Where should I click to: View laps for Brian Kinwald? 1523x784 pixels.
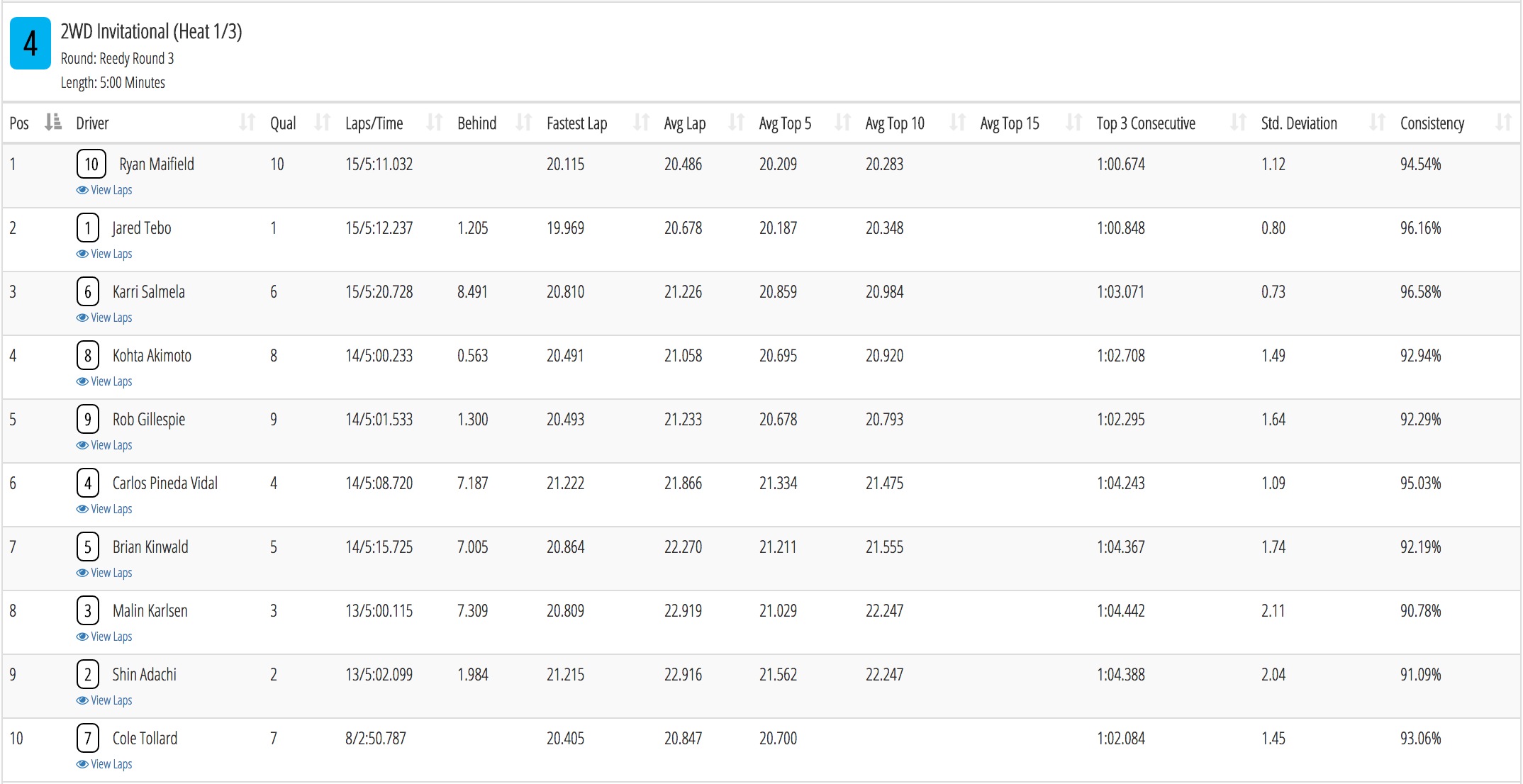pos(104,573)
